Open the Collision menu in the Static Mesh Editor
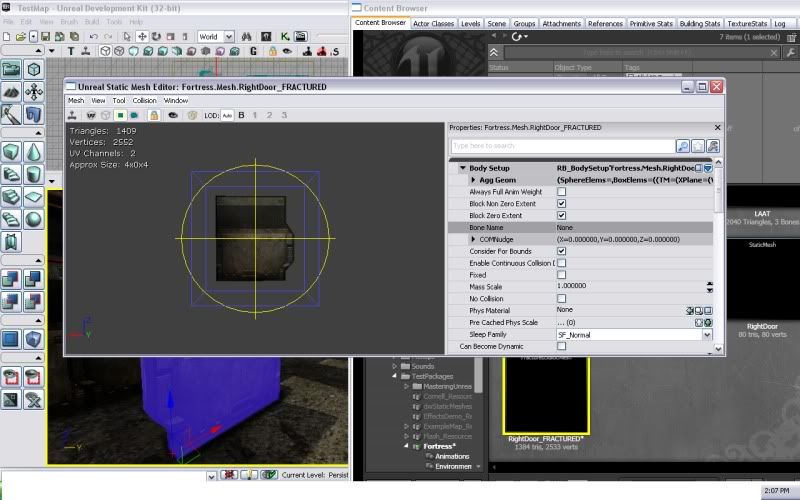The height and width of the screenshot is (500, 800). (x=144, y=101)
